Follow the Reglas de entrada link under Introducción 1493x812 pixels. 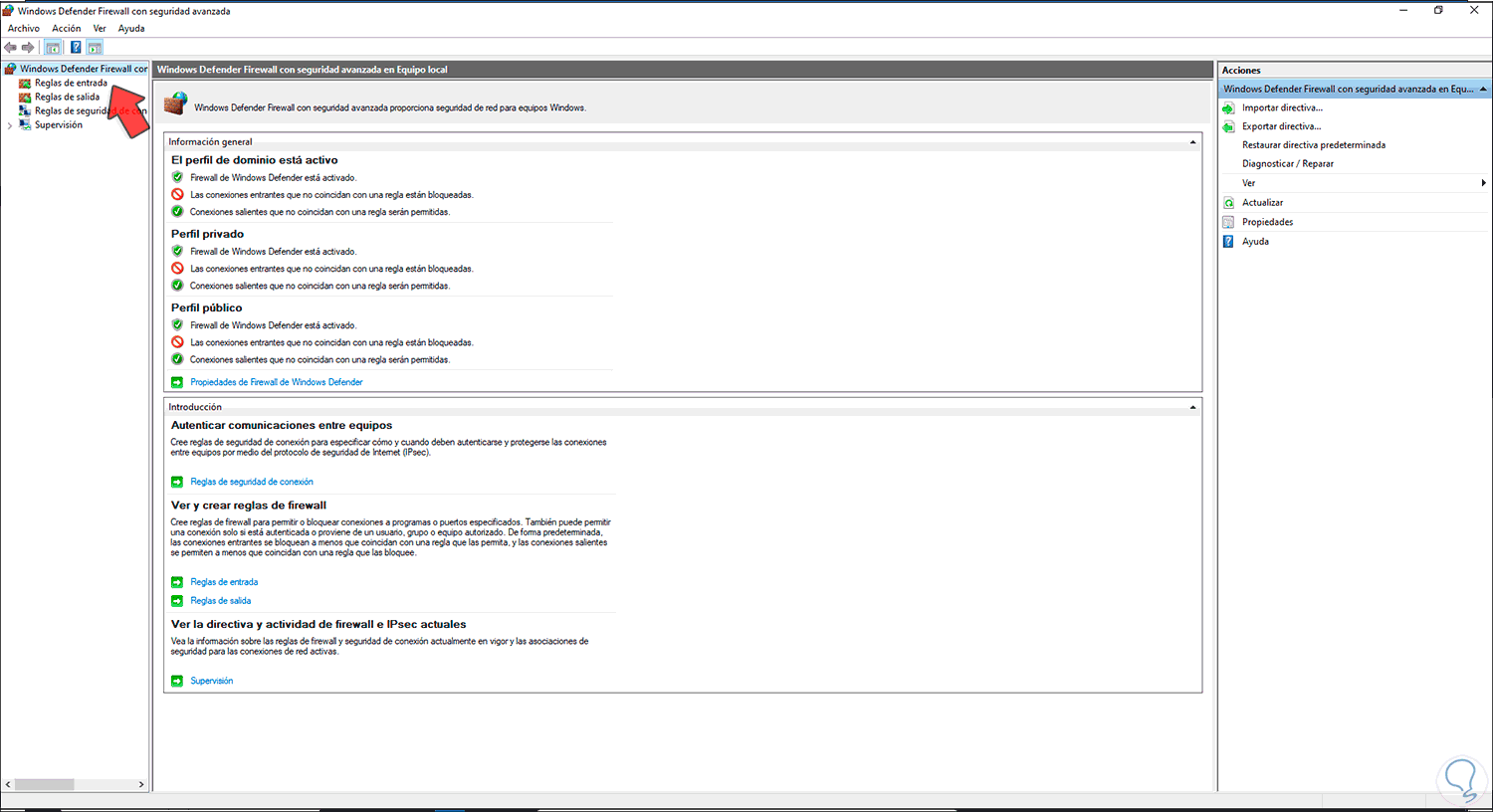point(224,582)
